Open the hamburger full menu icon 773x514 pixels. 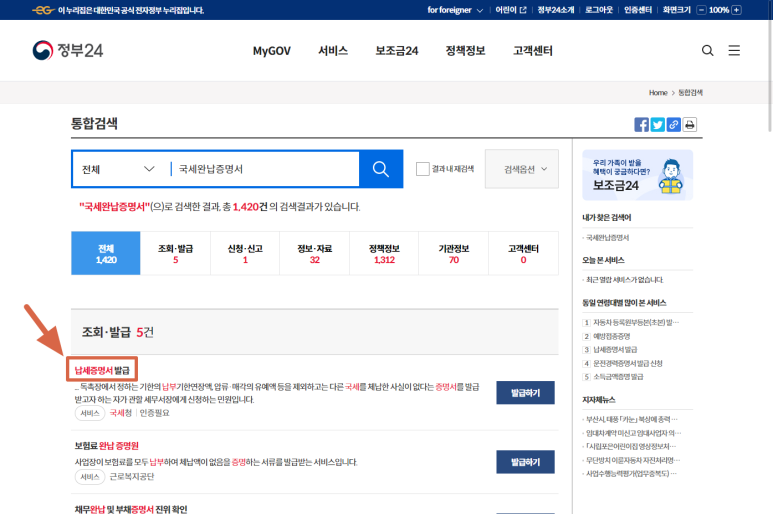tap(734, 50)
